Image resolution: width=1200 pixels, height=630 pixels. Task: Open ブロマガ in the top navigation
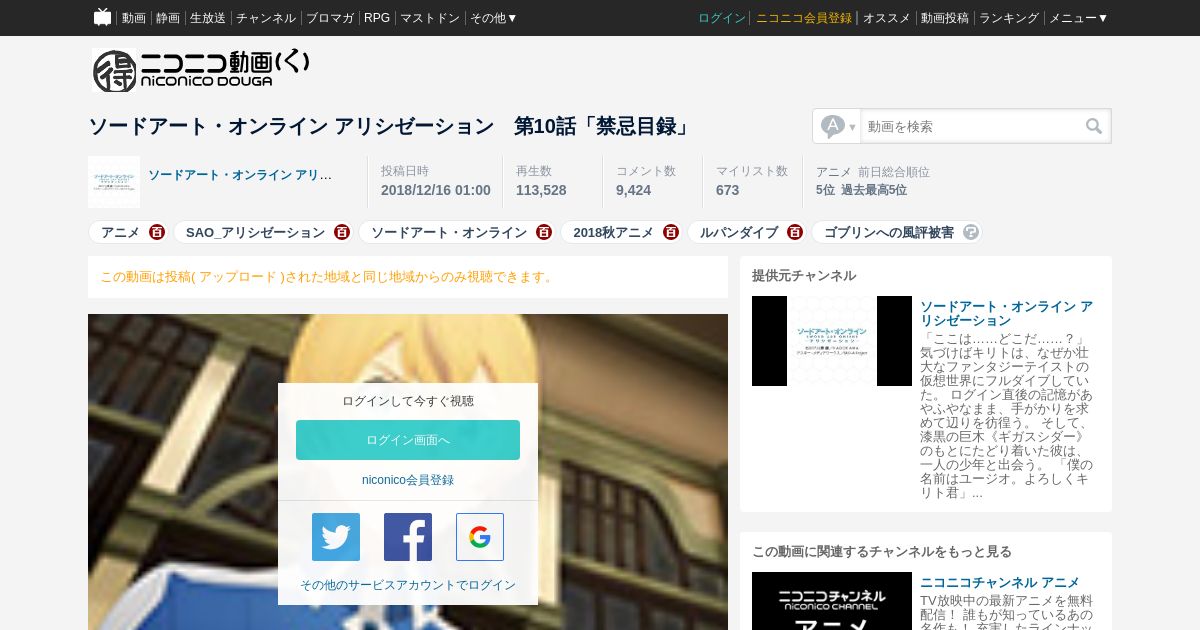[x=330, y=18]
